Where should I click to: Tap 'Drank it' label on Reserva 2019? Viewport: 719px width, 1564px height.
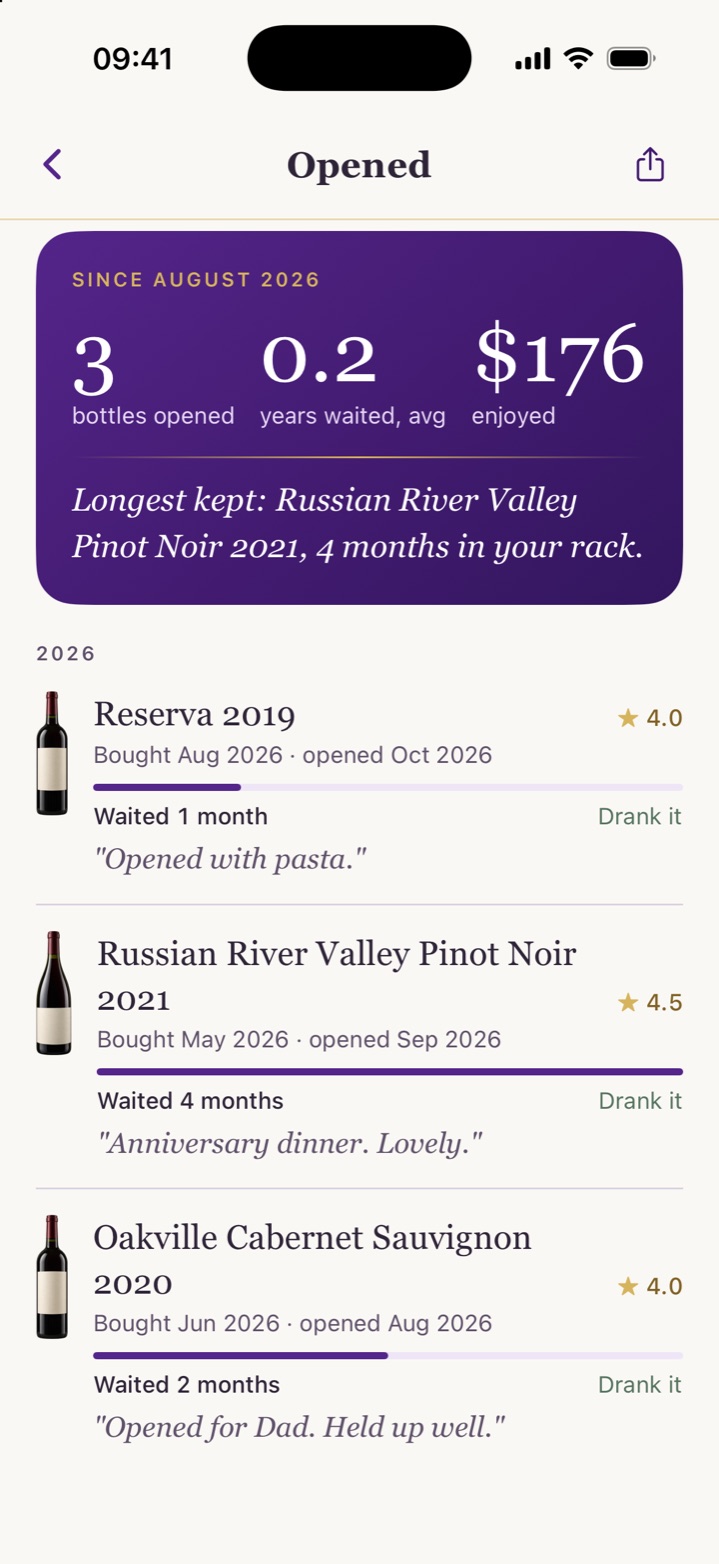(x=640, y=817)
